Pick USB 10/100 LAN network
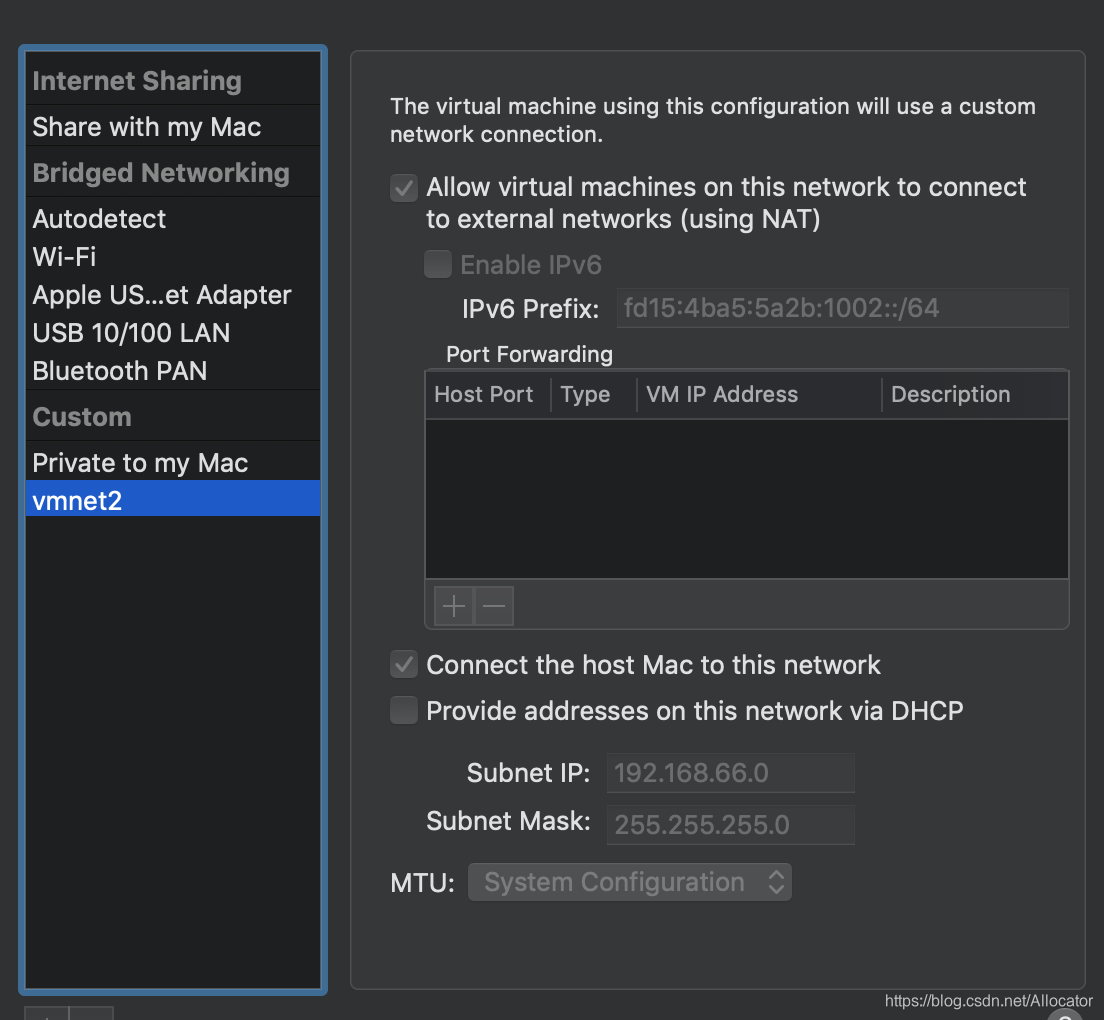1104x1020 pixels. tap(172, 333)
